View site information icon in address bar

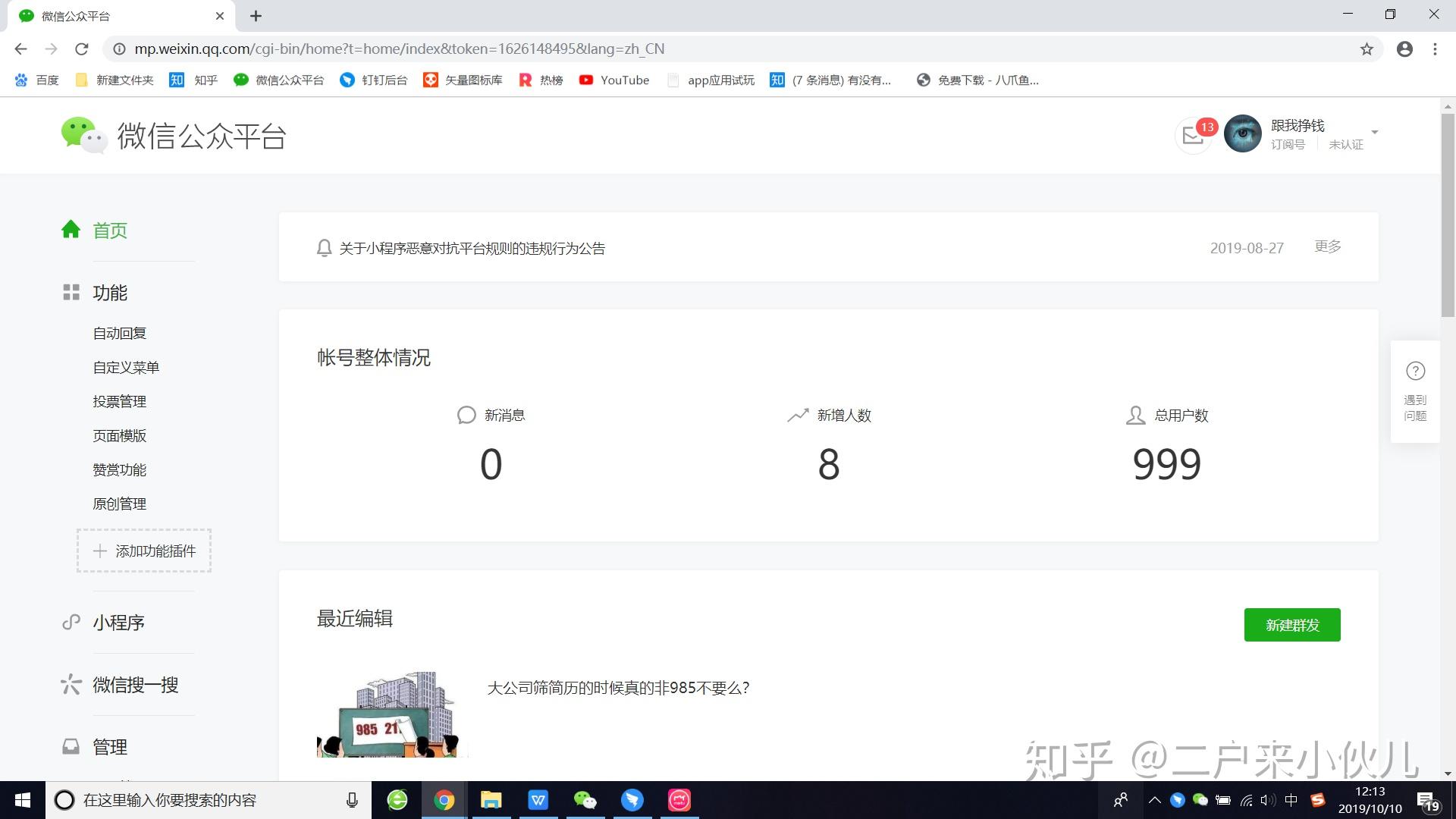coord(119,49)
